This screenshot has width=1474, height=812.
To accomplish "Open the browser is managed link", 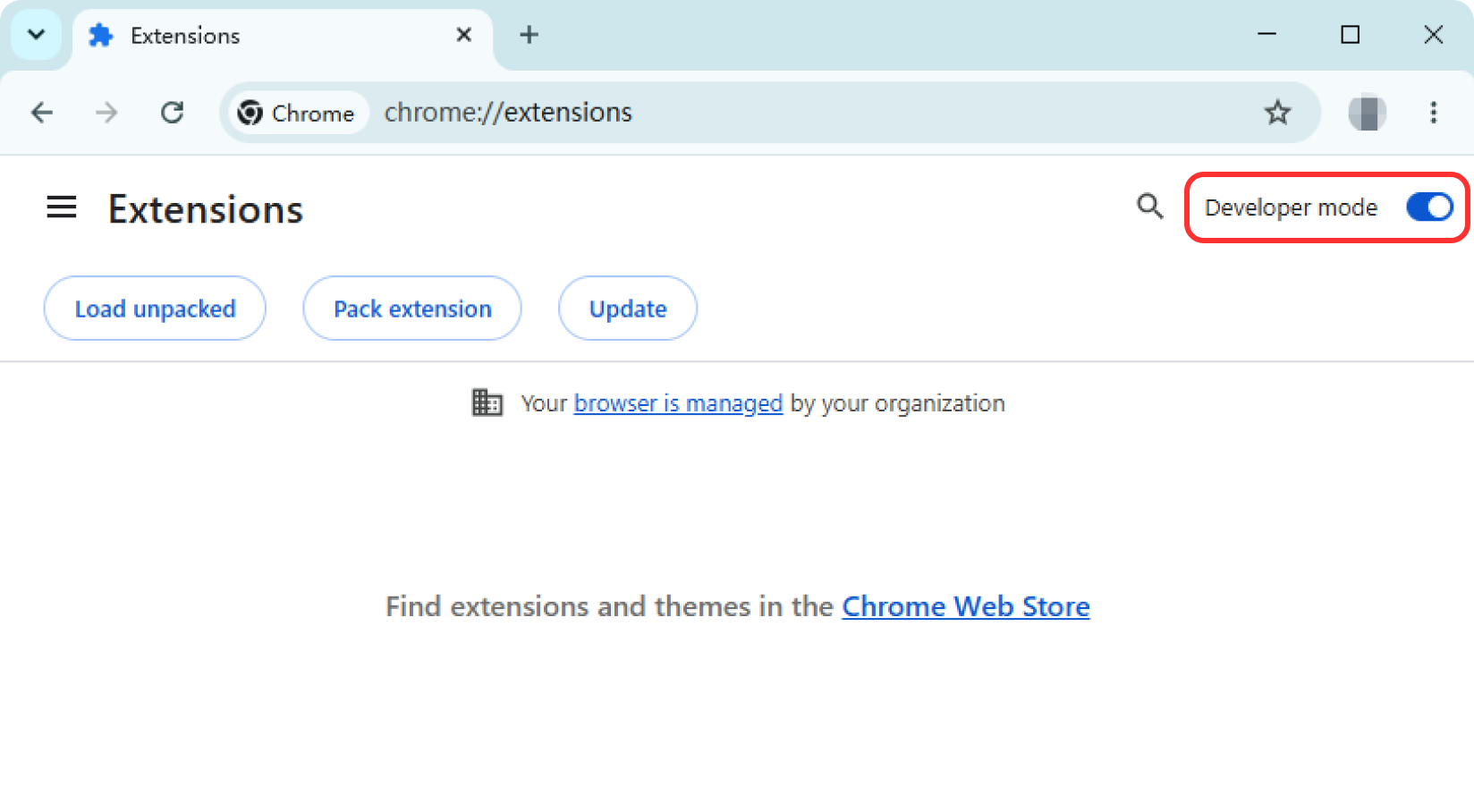I will (678, 403).
